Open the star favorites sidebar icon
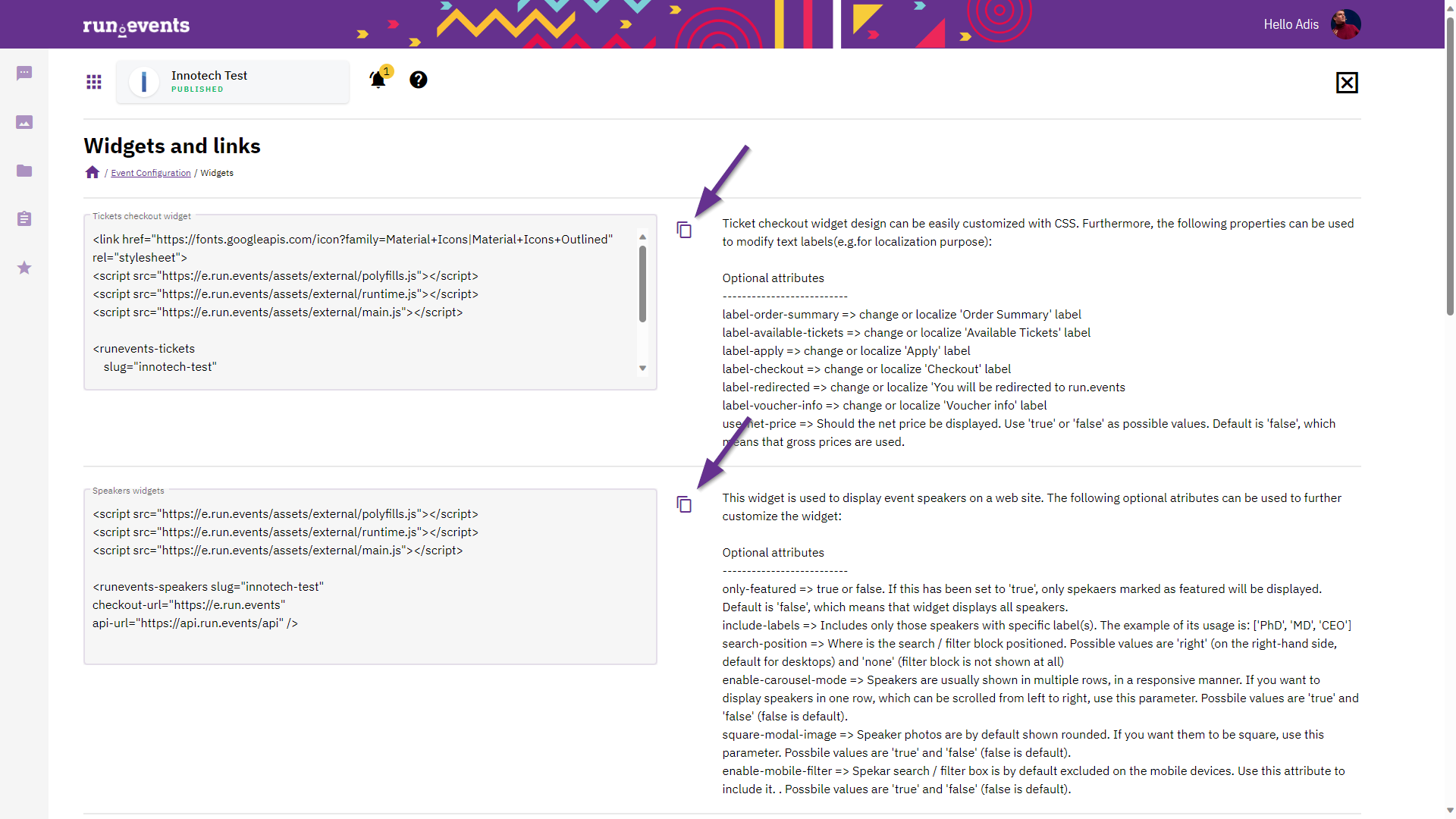Image resolution: width=1456 pixels, height=819 pixels. coord(24,268)
